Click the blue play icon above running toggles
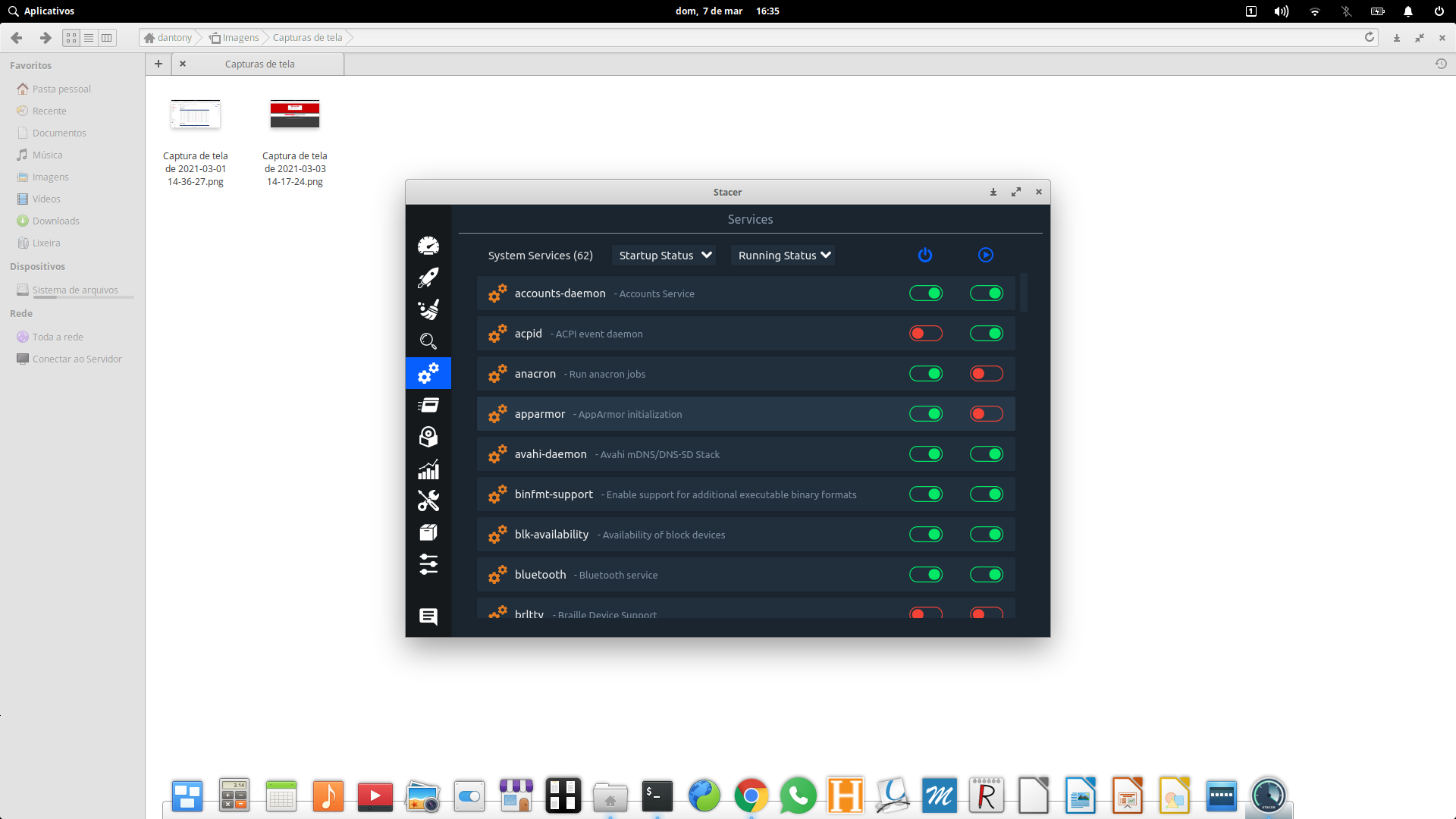1456x819 pixels. coord(986,255)
